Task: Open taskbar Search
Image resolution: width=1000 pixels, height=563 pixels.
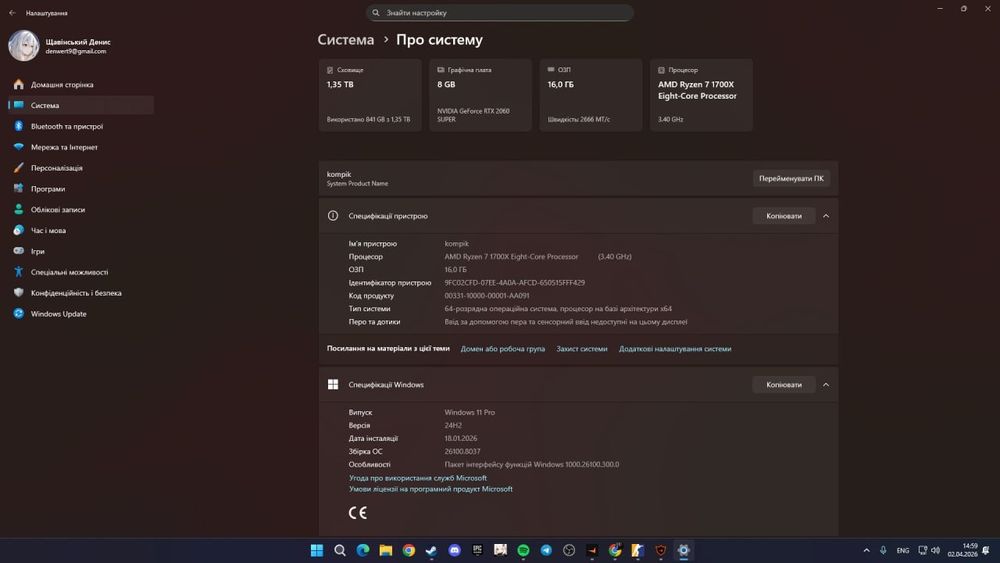Action: 339,550
